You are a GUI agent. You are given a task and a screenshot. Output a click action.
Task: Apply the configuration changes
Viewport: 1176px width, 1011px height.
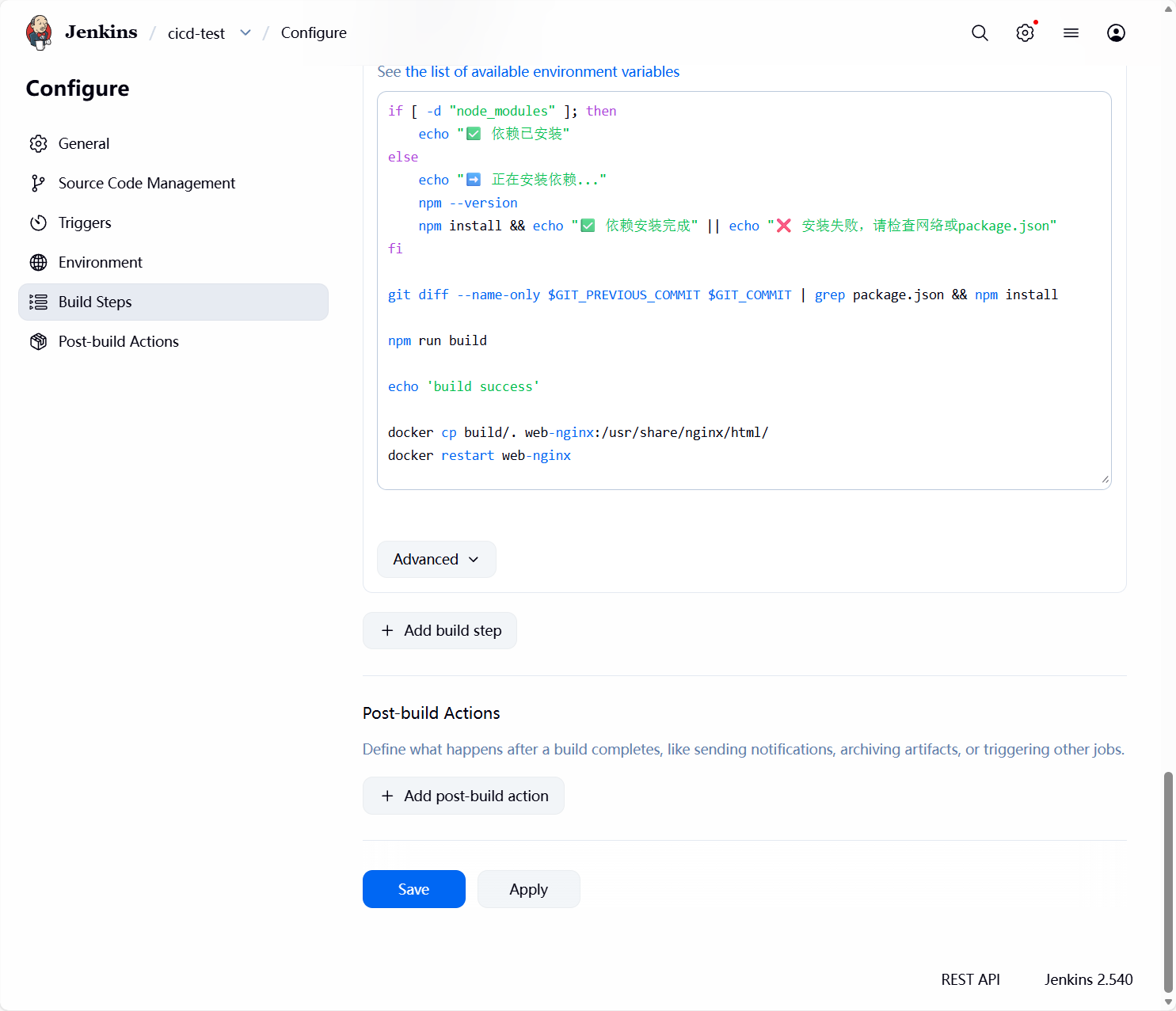coord(529,889)
